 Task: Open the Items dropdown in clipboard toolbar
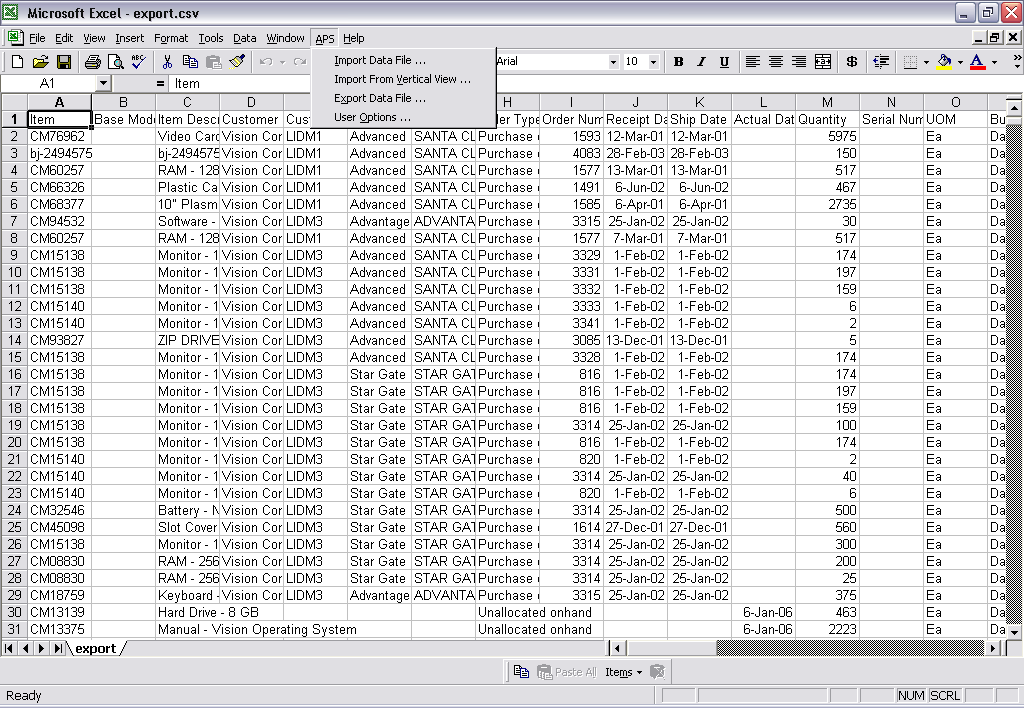[623, 672]
